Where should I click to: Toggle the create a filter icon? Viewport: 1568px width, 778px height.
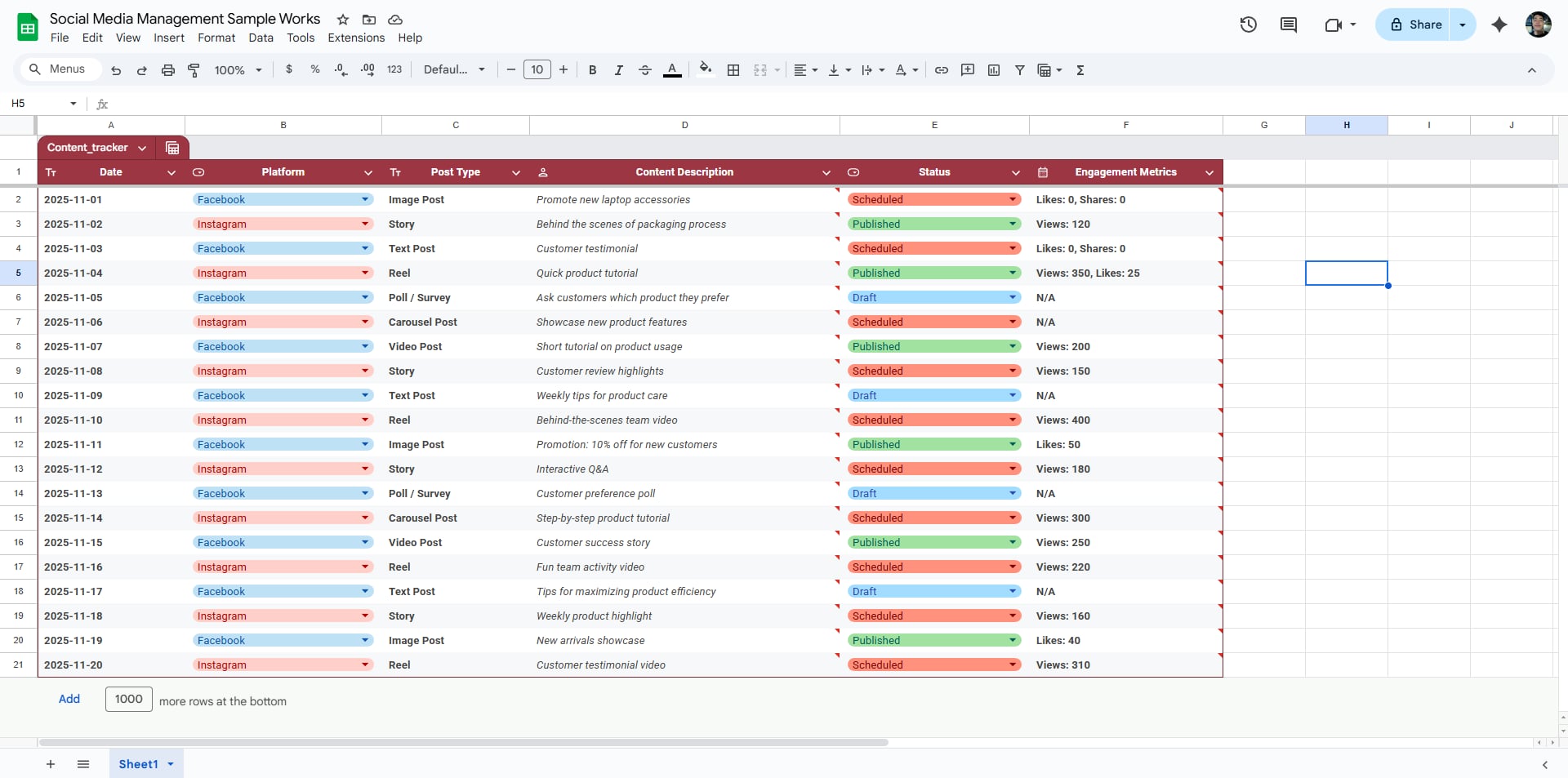1019,70
